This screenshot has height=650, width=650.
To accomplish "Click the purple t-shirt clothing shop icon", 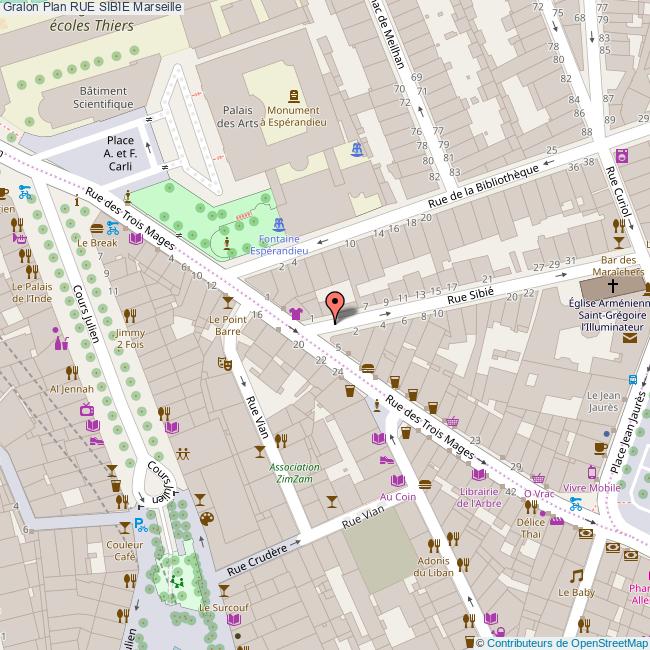I will [x=294, y=314].
